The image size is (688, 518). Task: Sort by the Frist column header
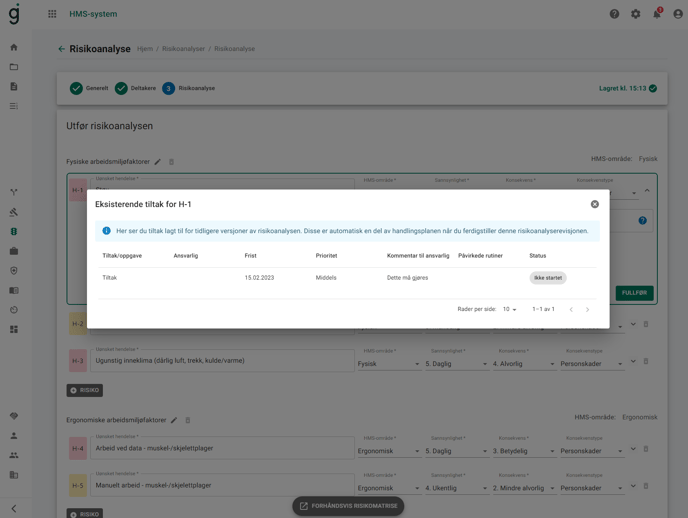click(251, 256)
